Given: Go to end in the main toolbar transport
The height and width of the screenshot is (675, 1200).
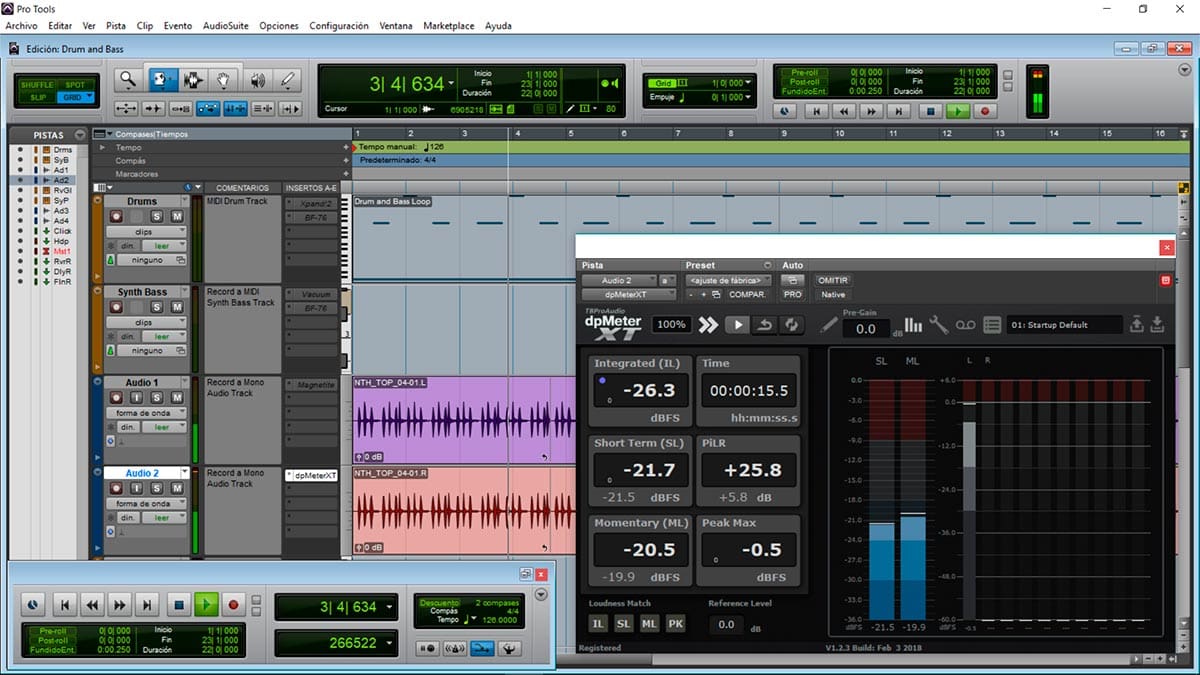Looking at the screenshot, I should point(899,112).
